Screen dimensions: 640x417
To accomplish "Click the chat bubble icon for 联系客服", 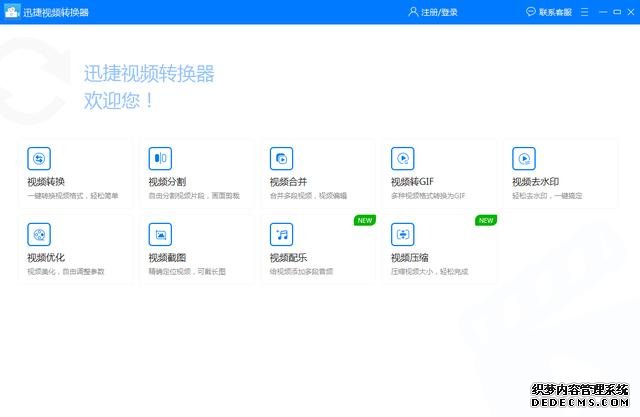I will click(531, 12).
